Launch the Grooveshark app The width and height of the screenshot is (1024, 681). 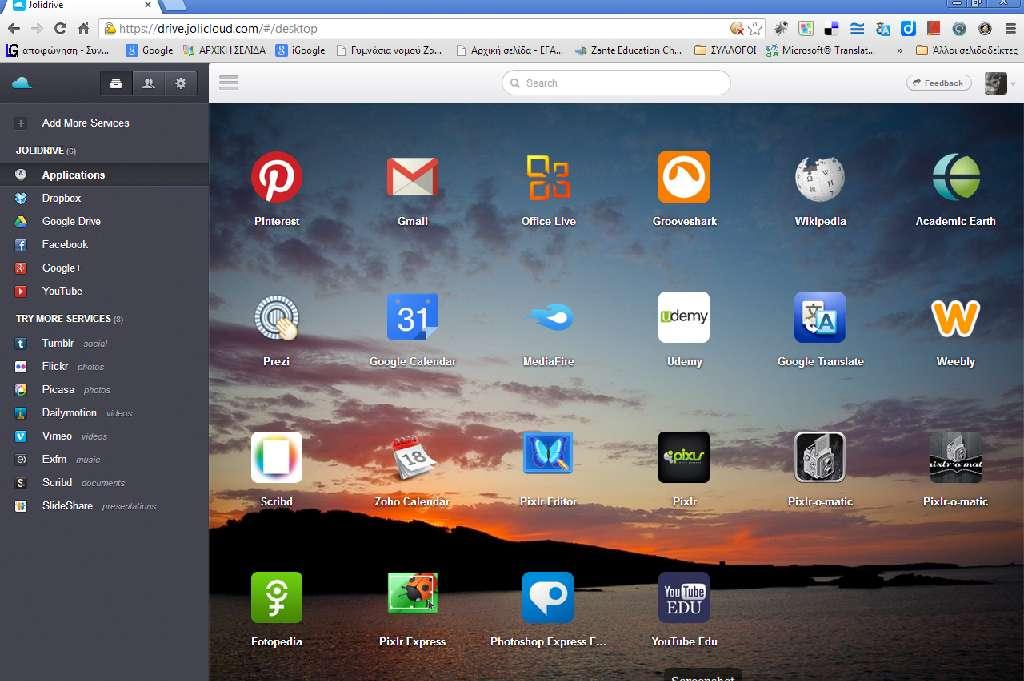click(684, 177)
